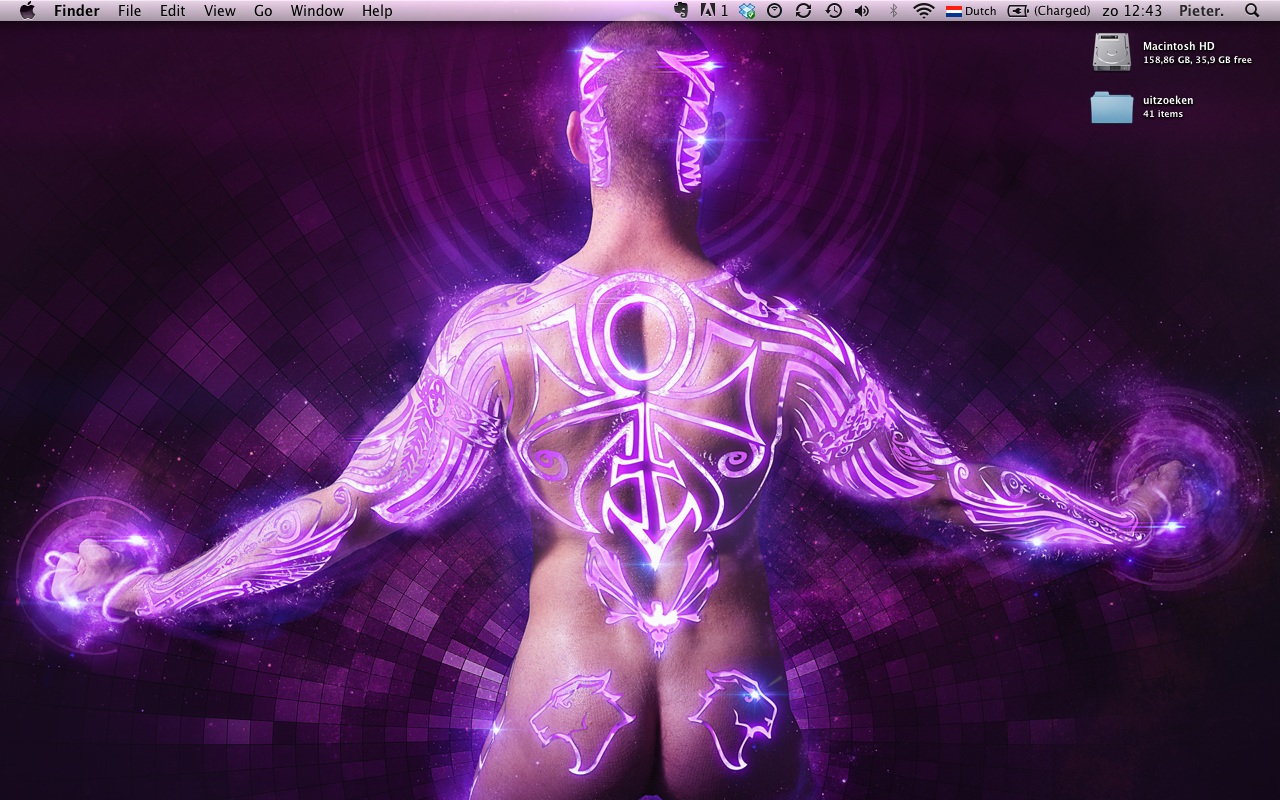Open the sync arrows status menu

coord(803,11)
